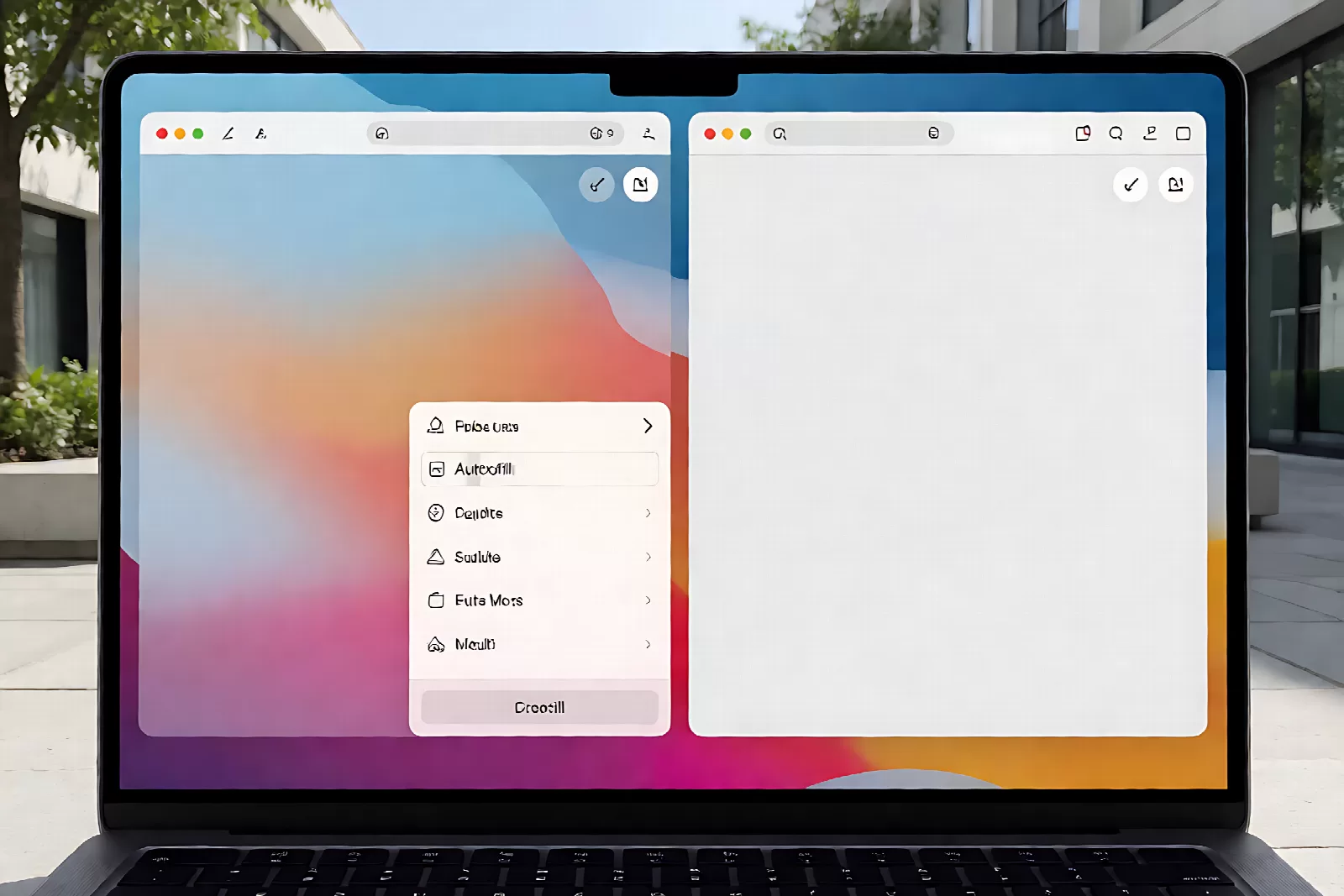The width and height of the screenshot is (1344, 896).
Task: Click the globe icon in left window address bar
Action: pyautogui.click(x=596, y=134)
